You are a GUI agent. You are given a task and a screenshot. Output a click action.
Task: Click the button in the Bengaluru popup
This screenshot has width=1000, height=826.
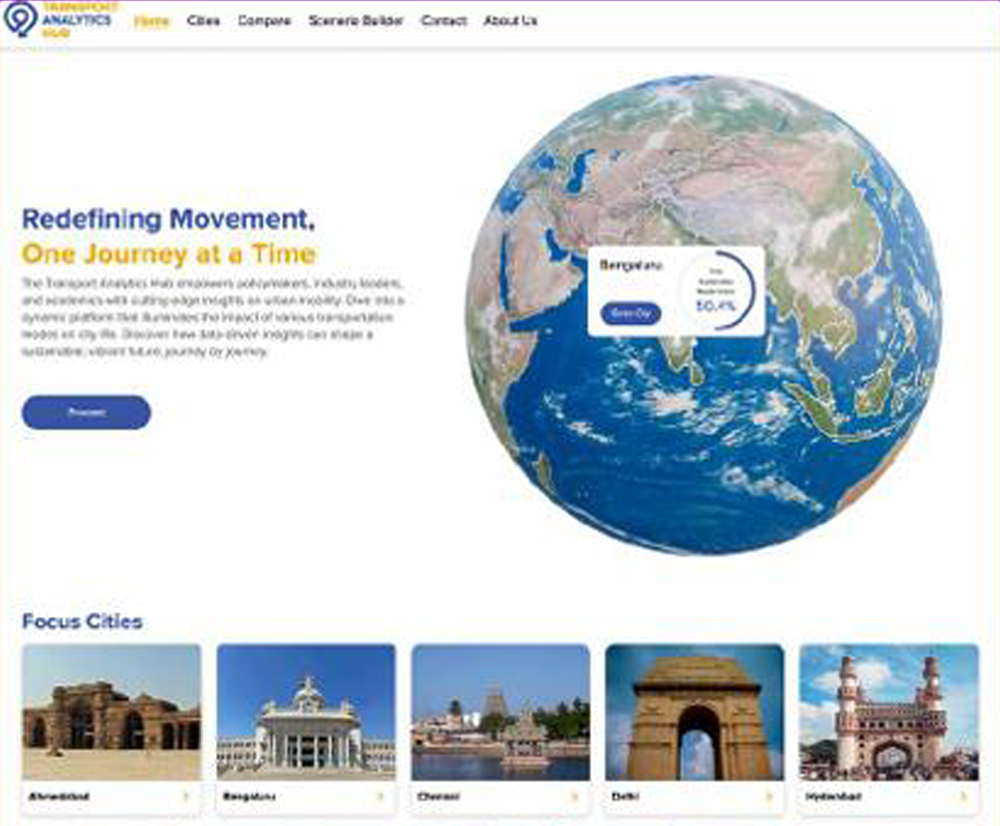[x=631, y=313]
